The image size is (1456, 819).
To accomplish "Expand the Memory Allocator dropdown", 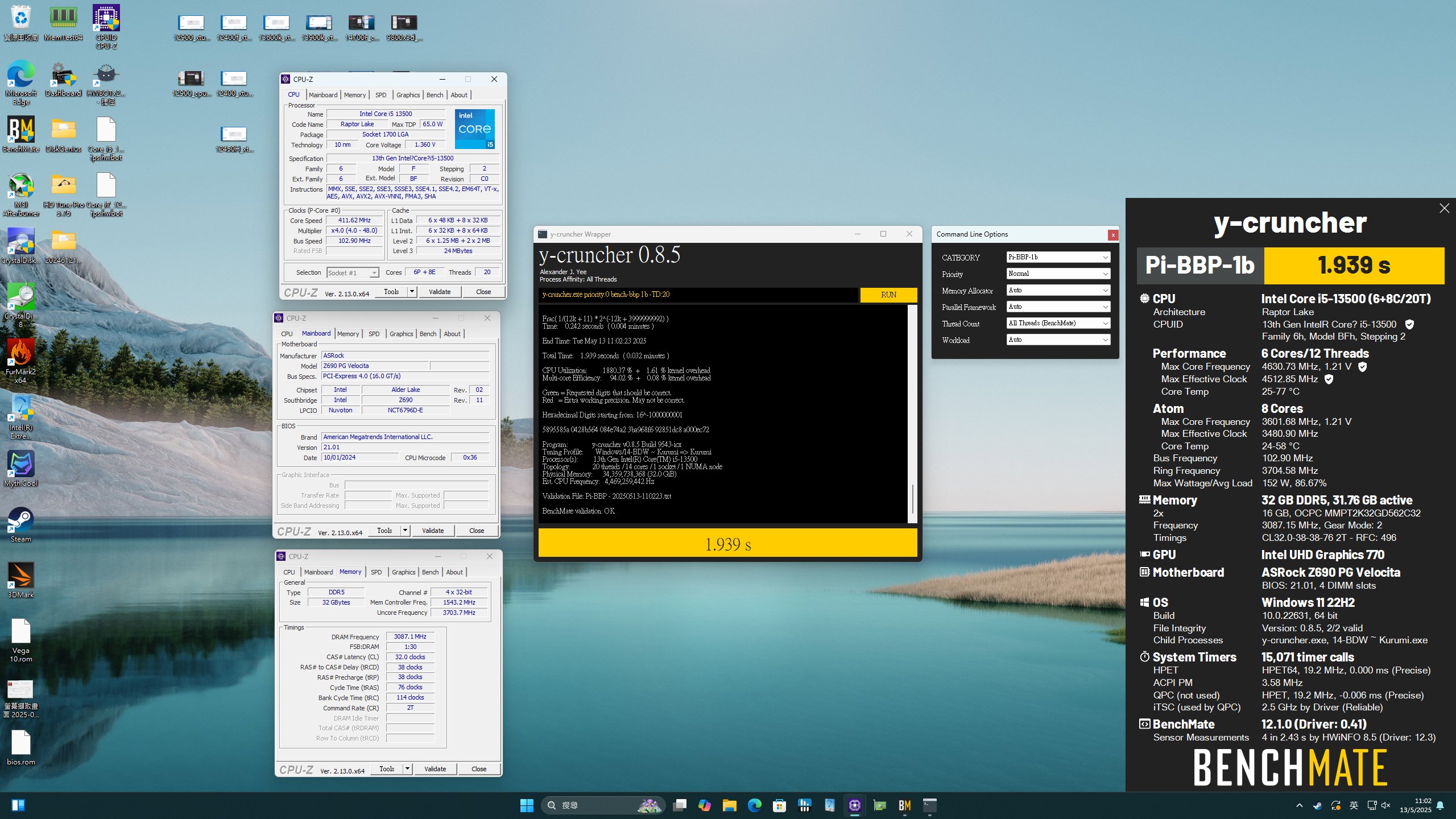I will tap(1058, 290).
